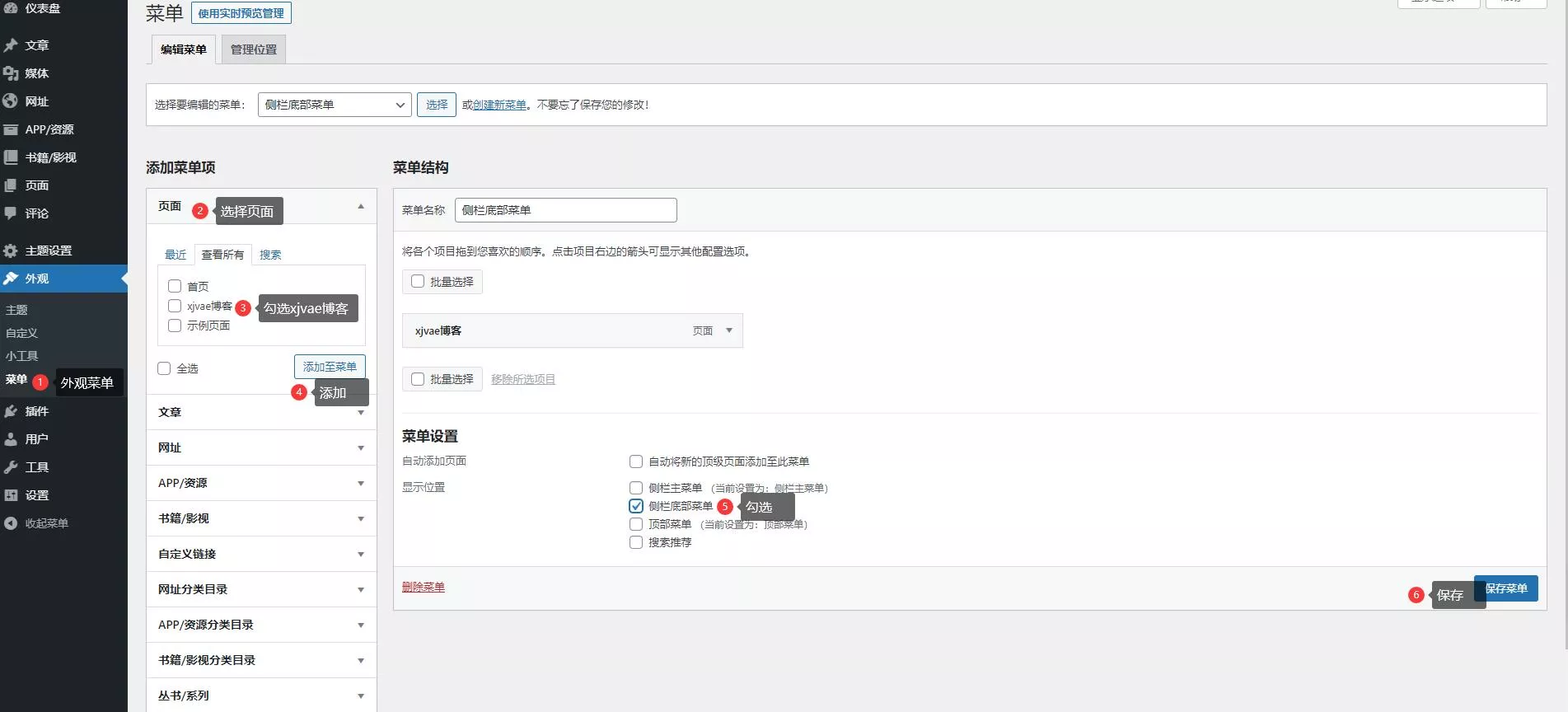
Task: Click the 保存菜单 button
Action: [x=1505, y=588]
